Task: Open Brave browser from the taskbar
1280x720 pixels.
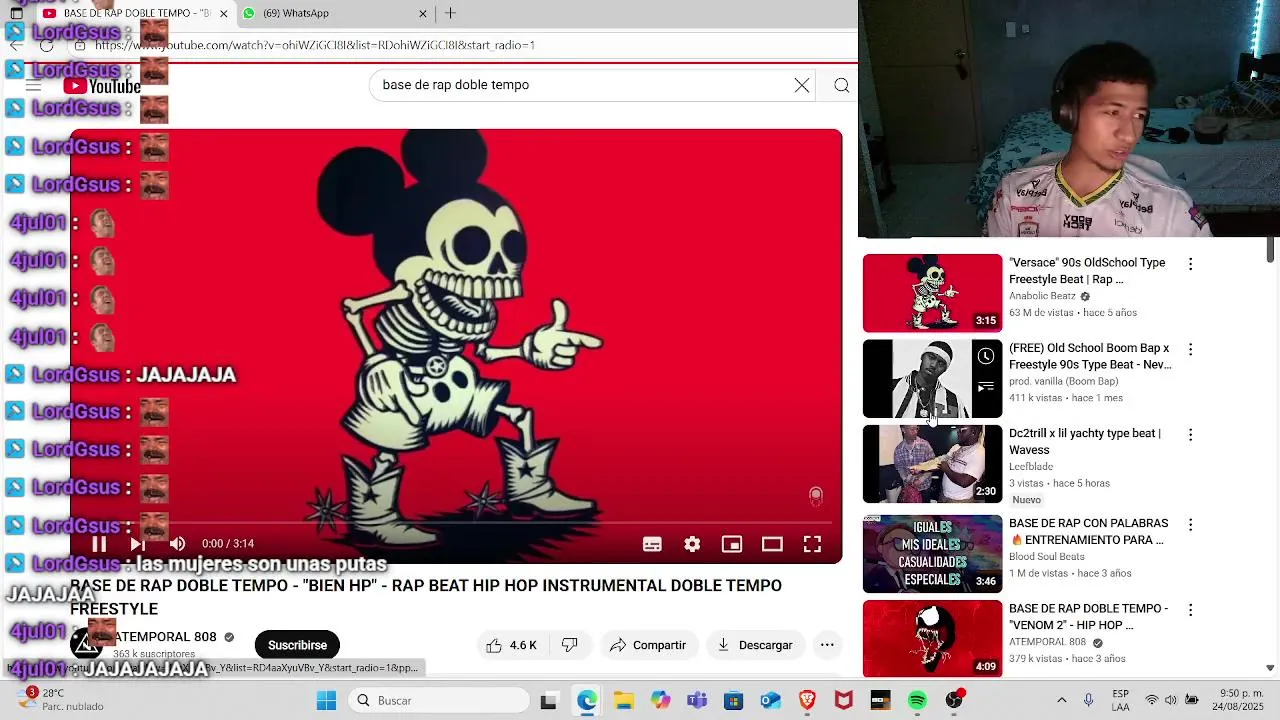Action: click(807, 701)
